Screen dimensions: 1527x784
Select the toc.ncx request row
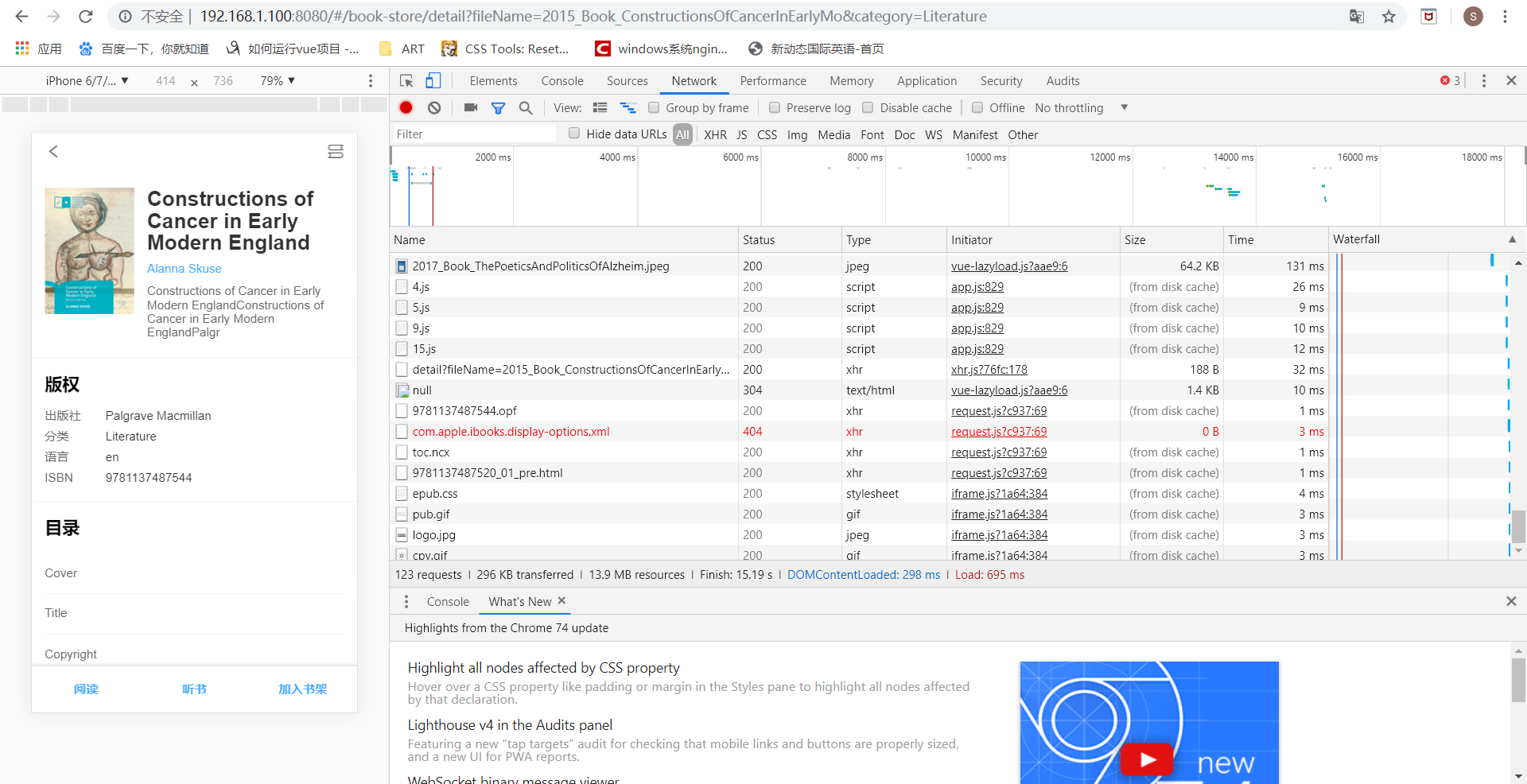tap(431, 452)
